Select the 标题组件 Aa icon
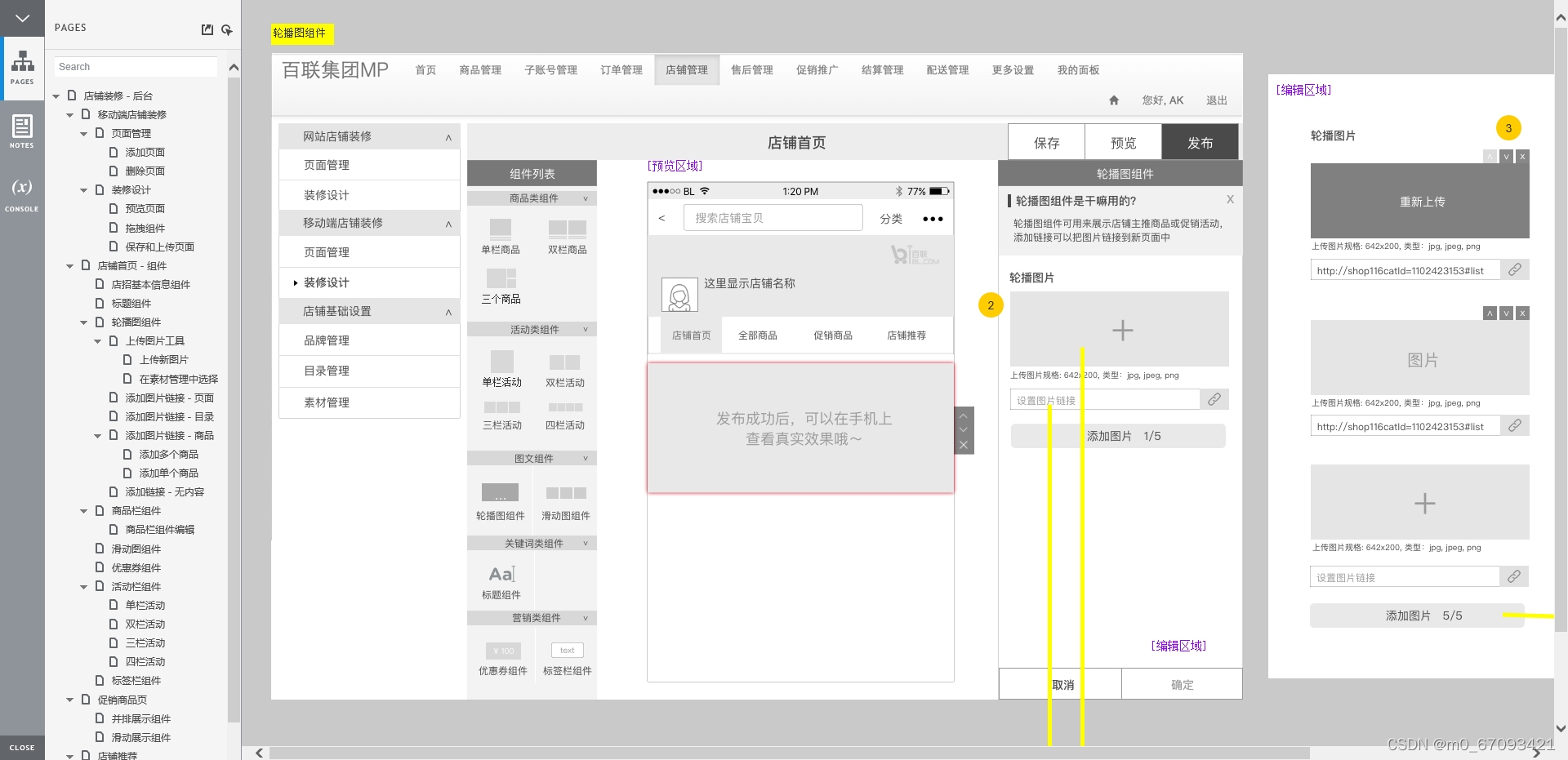The width and height of the screenshot is (1568, 760). pos(501,574)
